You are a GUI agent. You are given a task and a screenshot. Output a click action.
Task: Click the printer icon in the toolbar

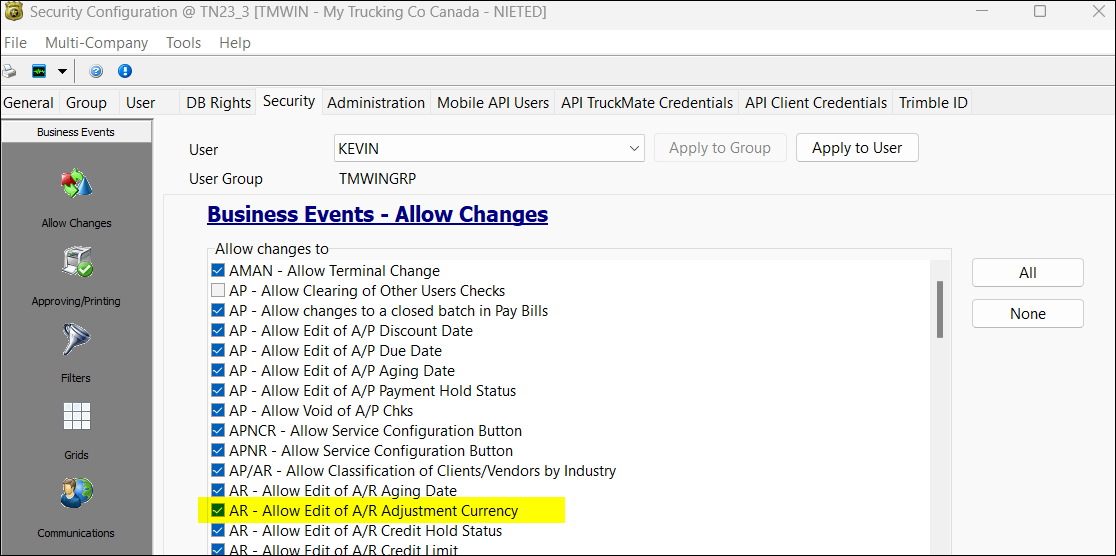pyautogui.click(x=9, y=71)
